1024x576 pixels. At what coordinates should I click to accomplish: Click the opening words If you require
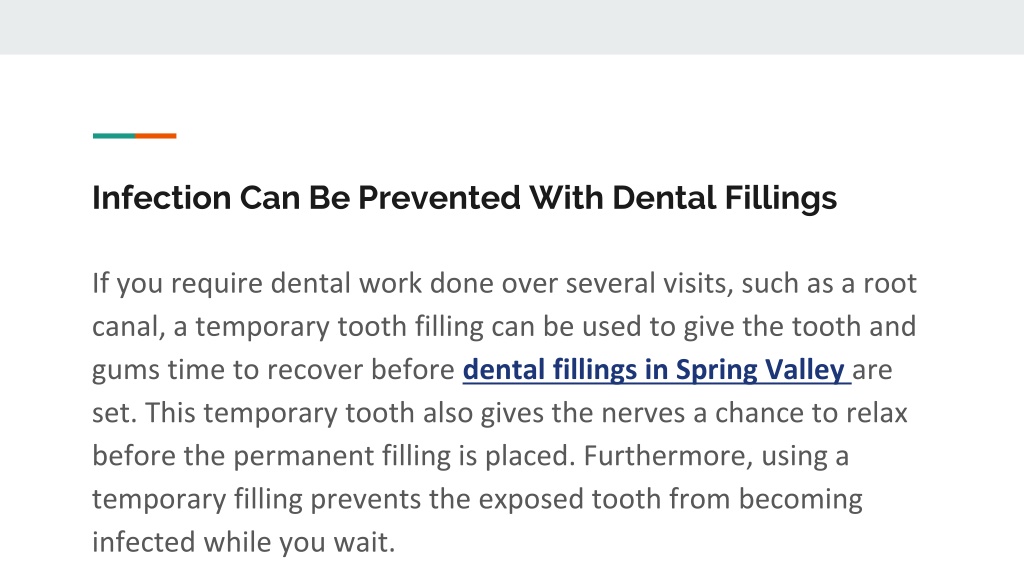pos(178,284)
